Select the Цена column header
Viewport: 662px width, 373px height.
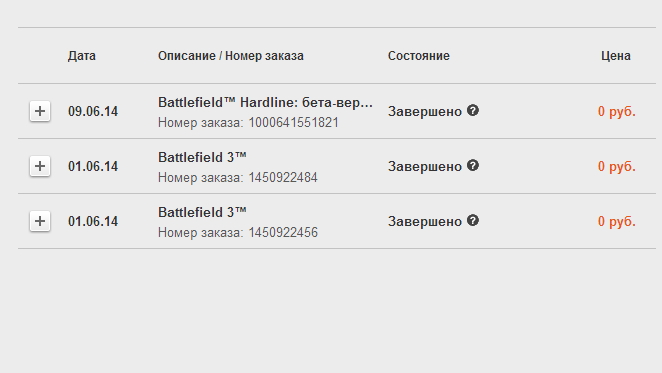tap(616, 56)
